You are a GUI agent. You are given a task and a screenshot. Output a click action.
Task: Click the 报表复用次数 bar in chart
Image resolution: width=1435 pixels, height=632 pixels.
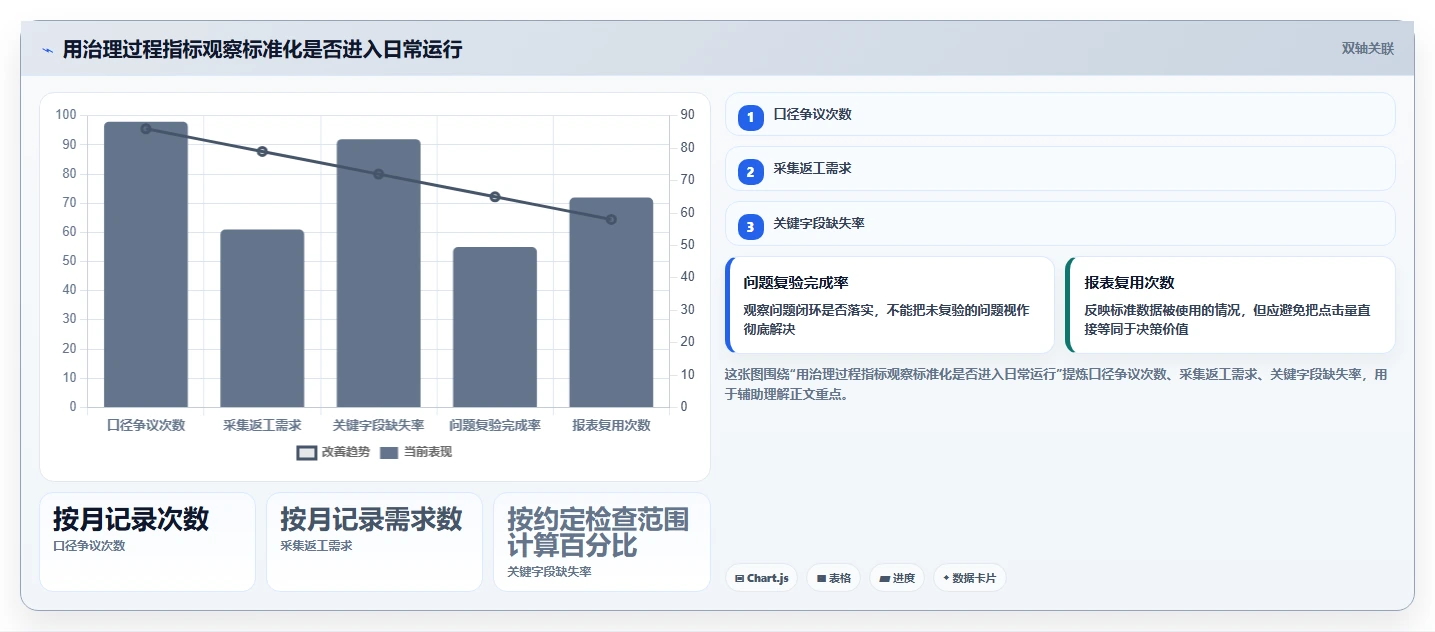click(x=611, y=302)
